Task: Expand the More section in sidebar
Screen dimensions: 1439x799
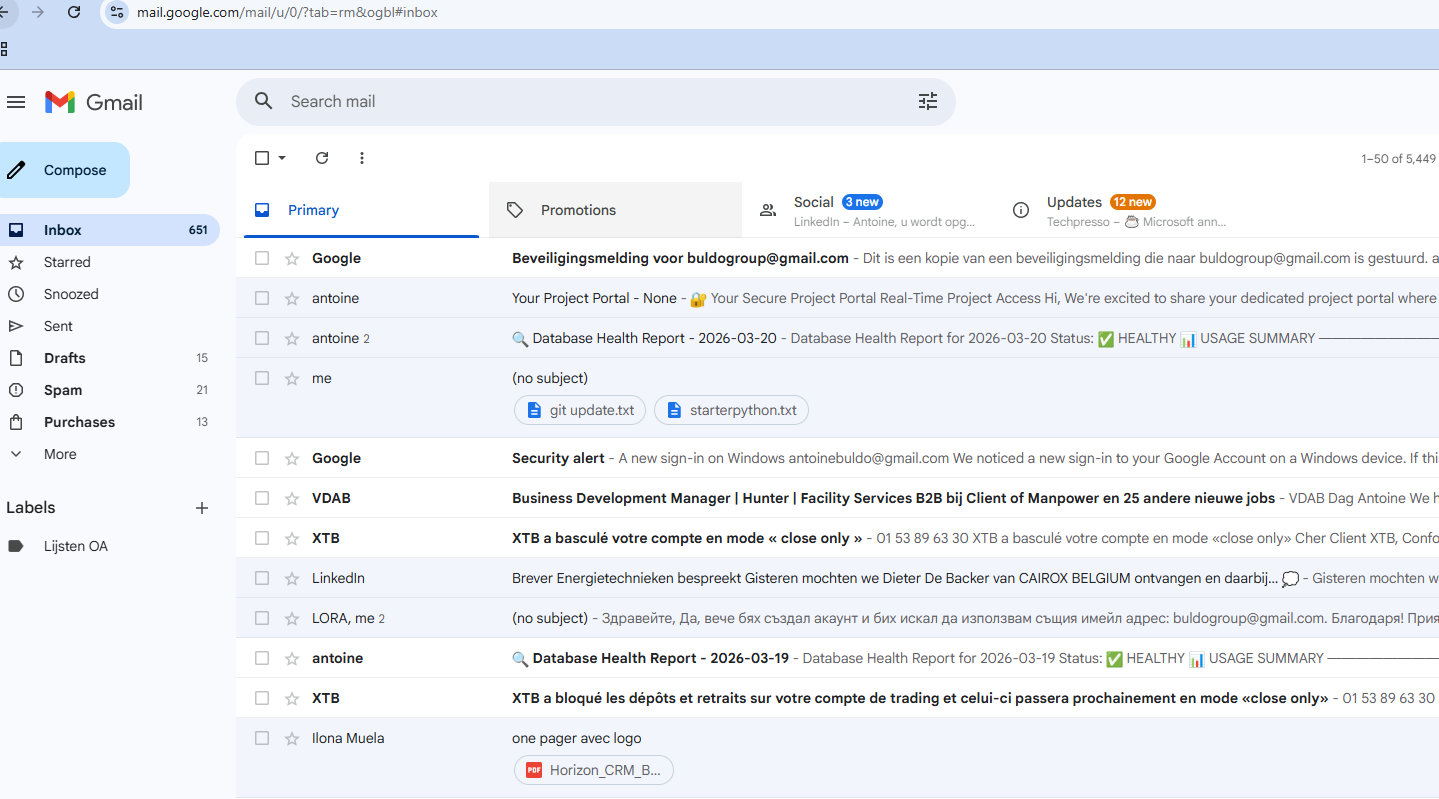Action: (60, 454)
